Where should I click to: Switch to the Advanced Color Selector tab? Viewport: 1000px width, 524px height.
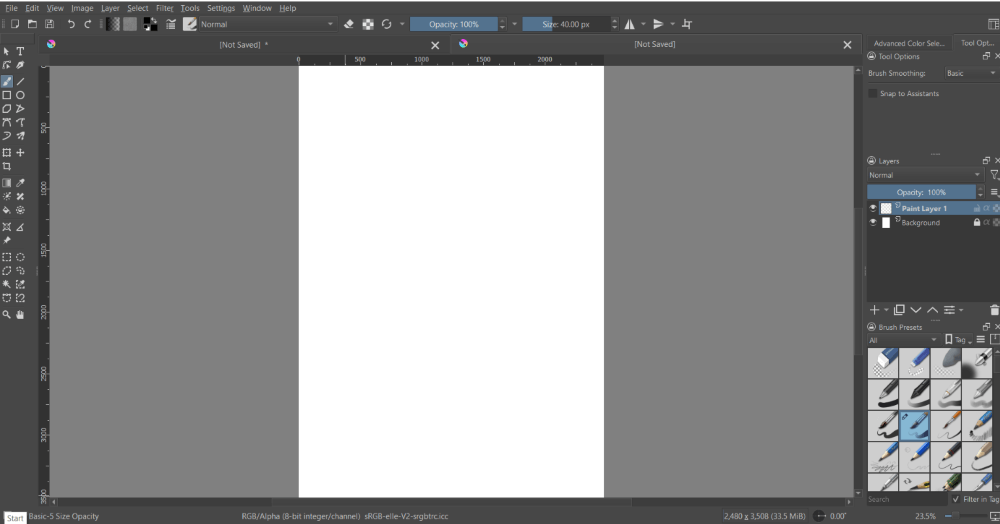click(x=909, y=43)
